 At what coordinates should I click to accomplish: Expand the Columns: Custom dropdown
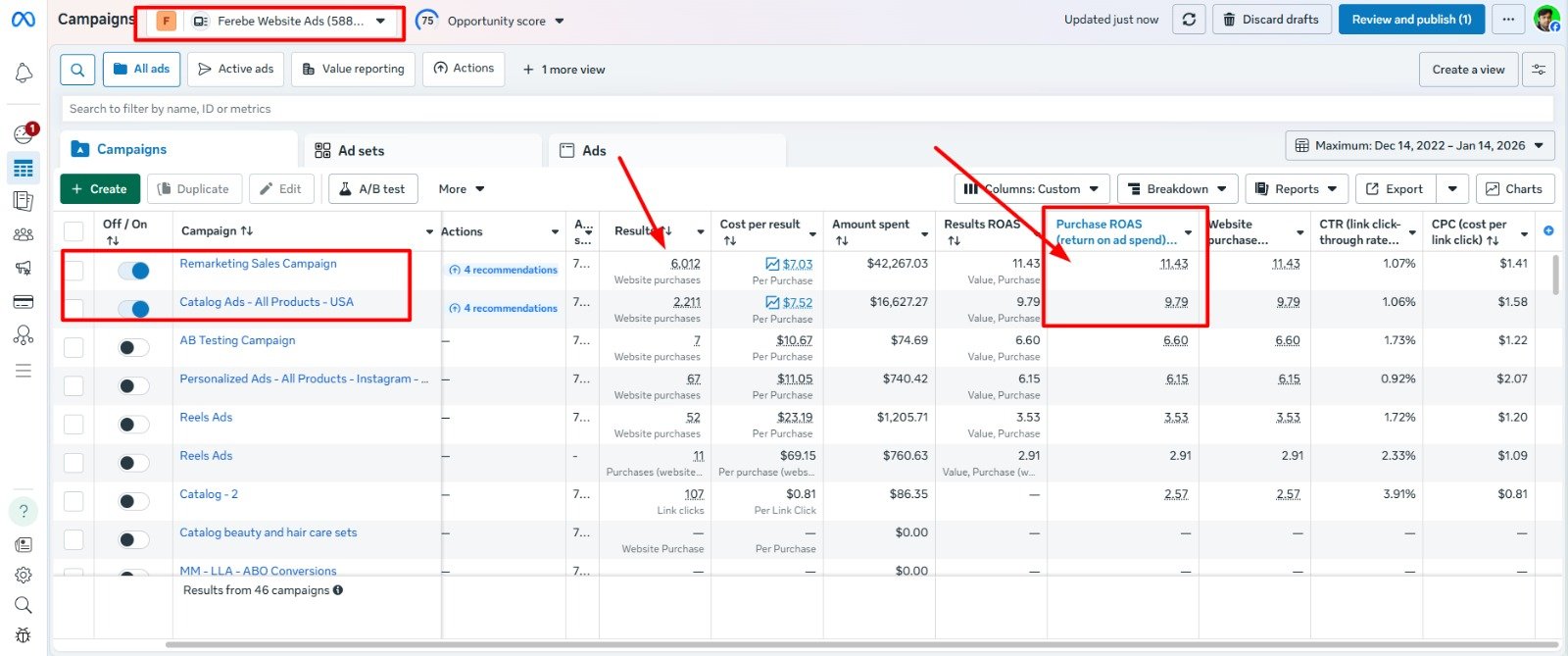tap(1032, 189)
